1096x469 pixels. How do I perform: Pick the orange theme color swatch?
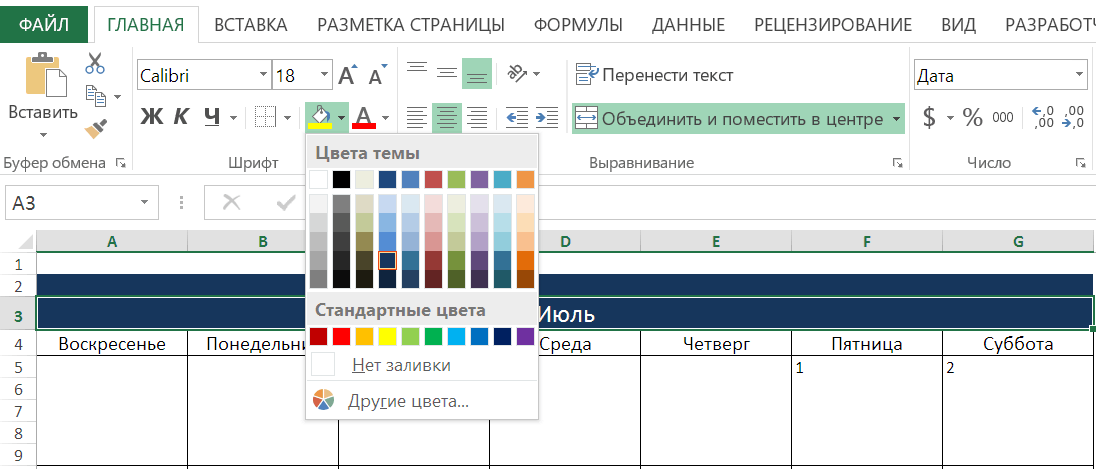(526, 180)
